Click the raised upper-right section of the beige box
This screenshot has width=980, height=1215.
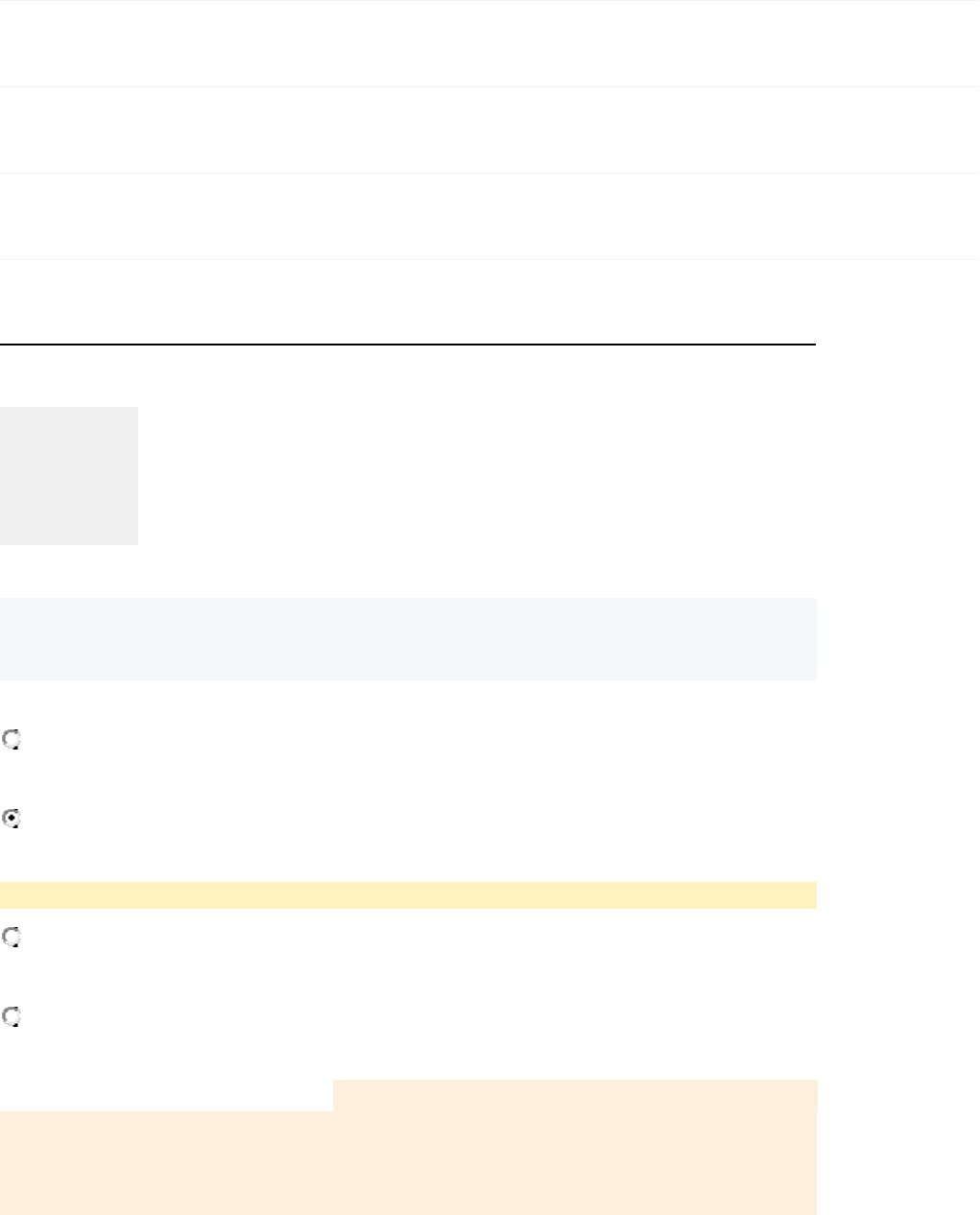[574, 1095]
